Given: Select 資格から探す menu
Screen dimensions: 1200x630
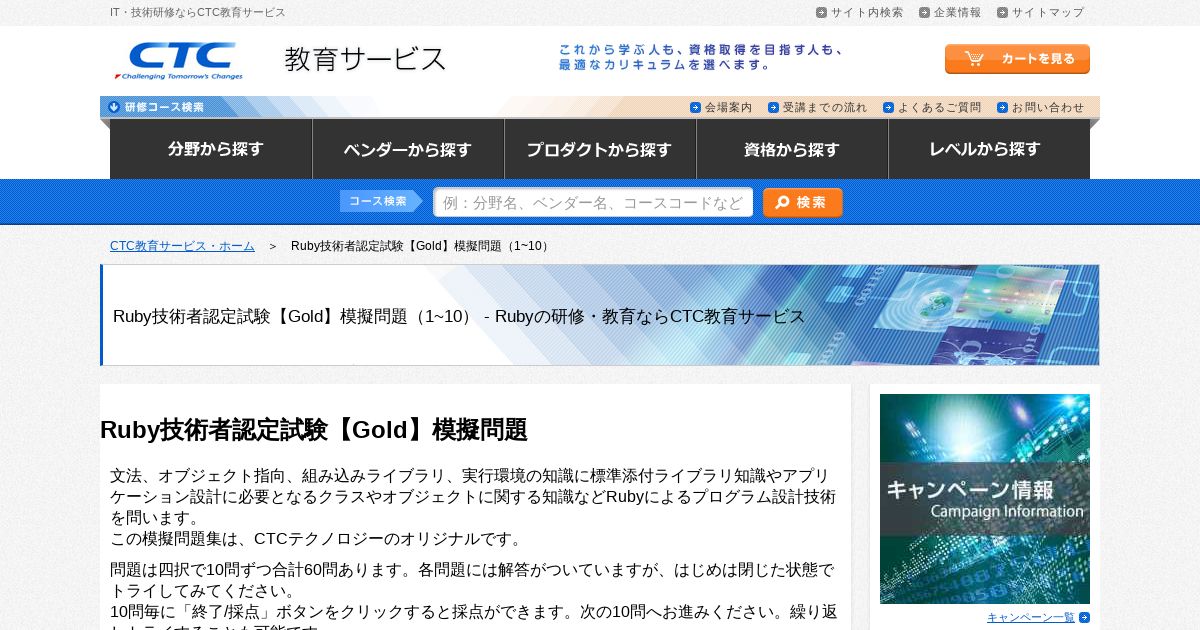Looking at the screenshot, I should [x=792, y=149].
